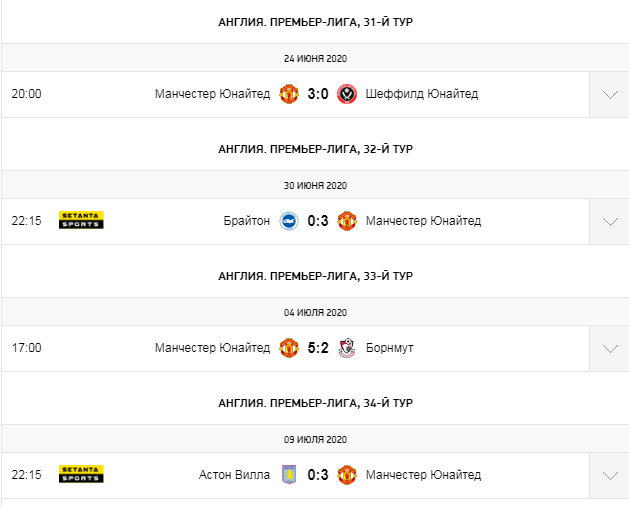Image resolution: width=629 pixels, height=507 pixels.
Task: Open the Борнмут team link
Action: (x=390, y=348)
